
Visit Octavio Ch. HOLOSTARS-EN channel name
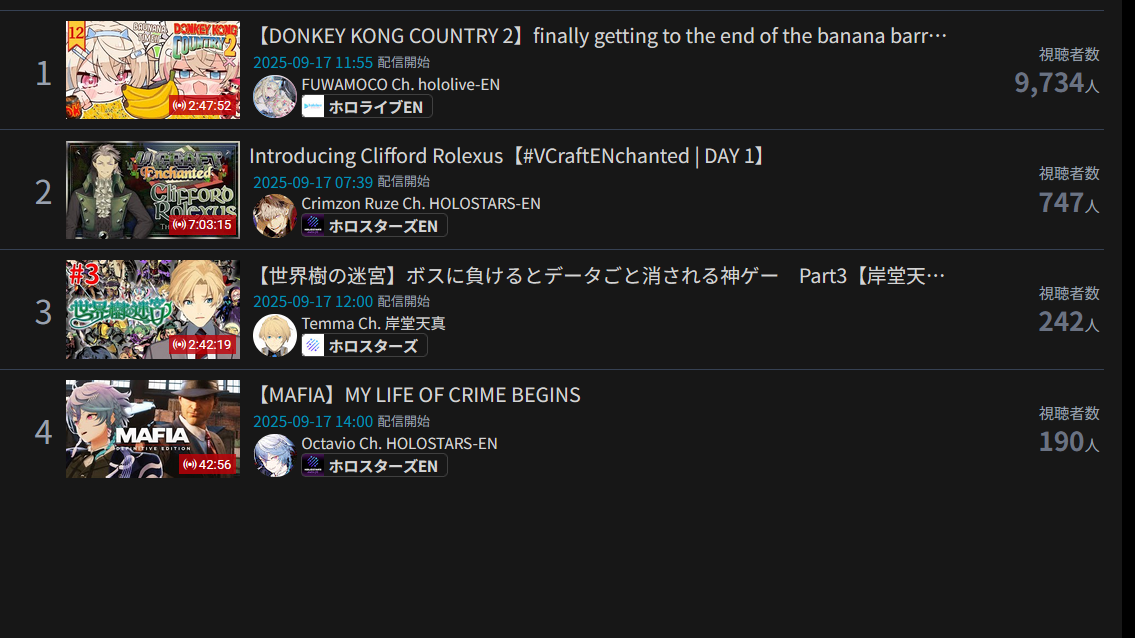400,443
